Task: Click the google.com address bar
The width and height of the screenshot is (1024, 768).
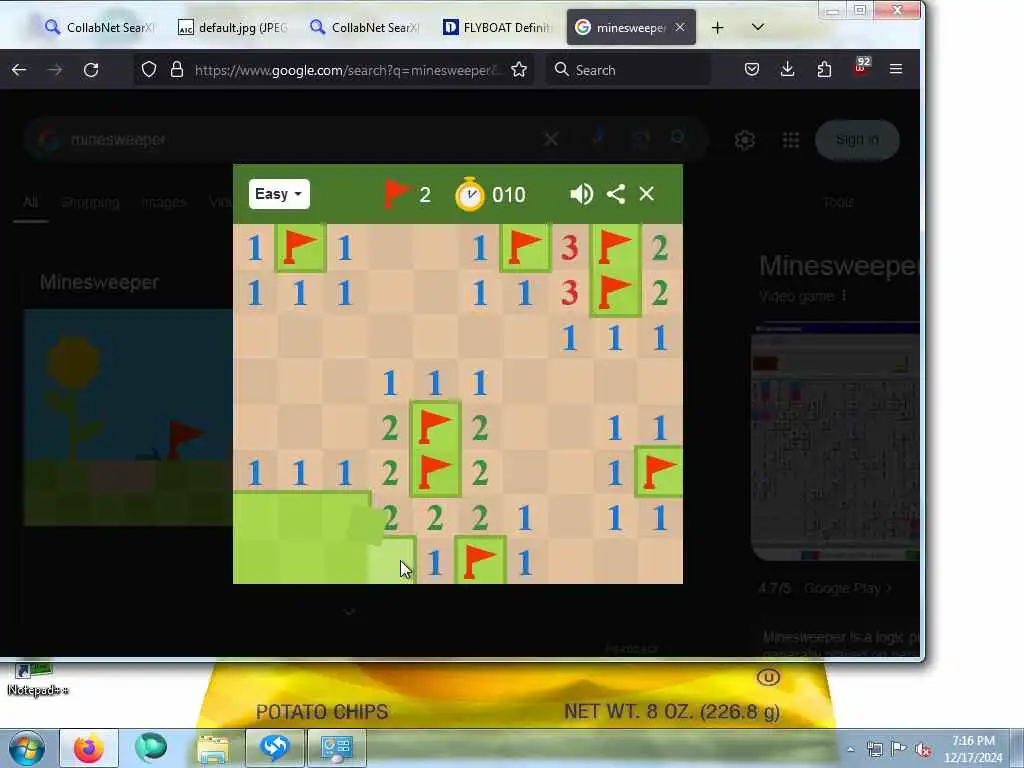Action: pyautogui.click(x=346, y=70)
